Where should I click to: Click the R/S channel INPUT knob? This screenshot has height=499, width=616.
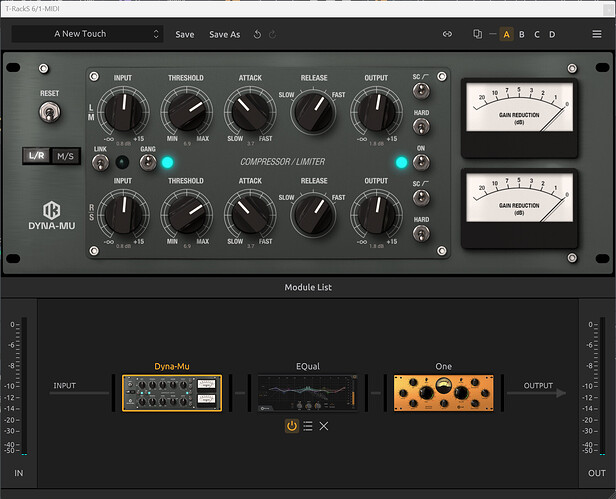[123, 215]
